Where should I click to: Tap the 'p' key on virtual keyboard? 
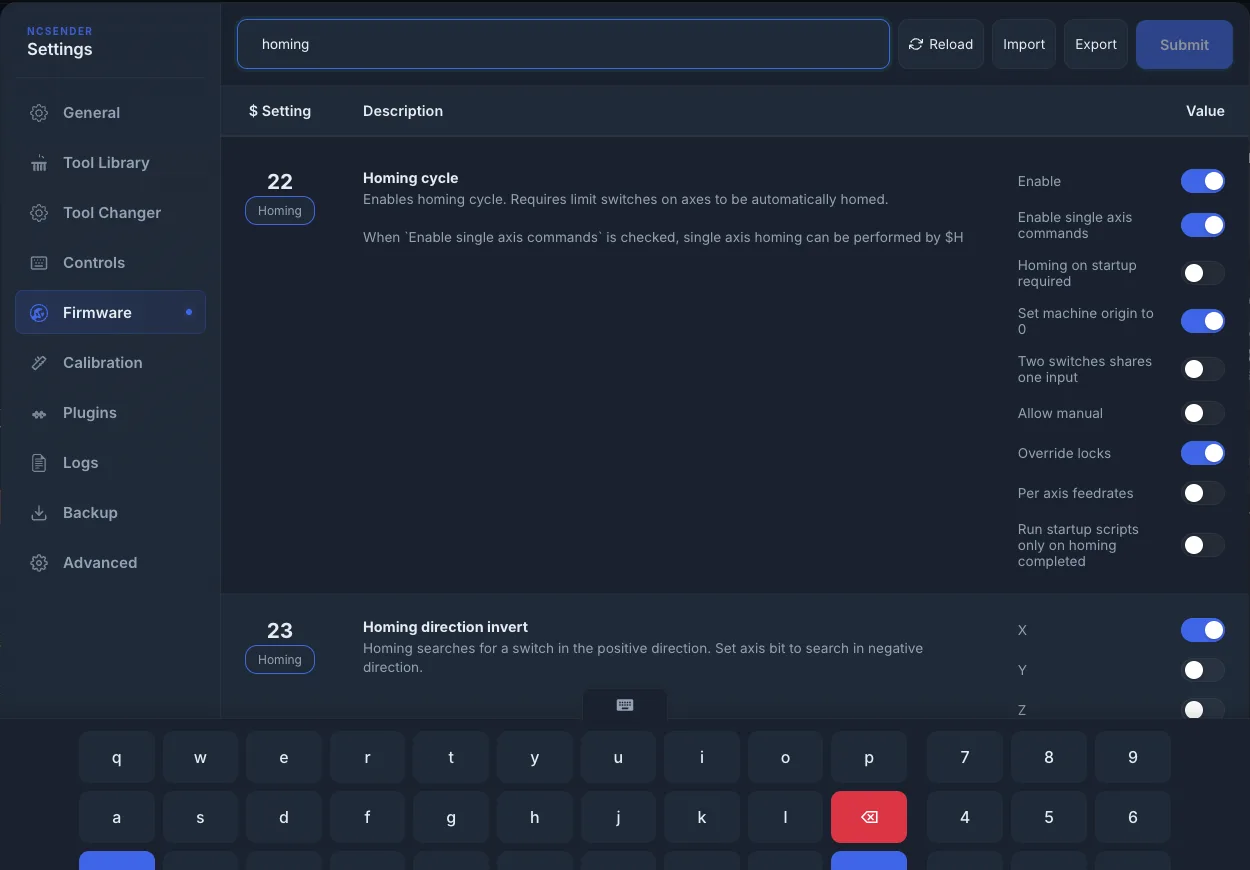tap(869, 757)
